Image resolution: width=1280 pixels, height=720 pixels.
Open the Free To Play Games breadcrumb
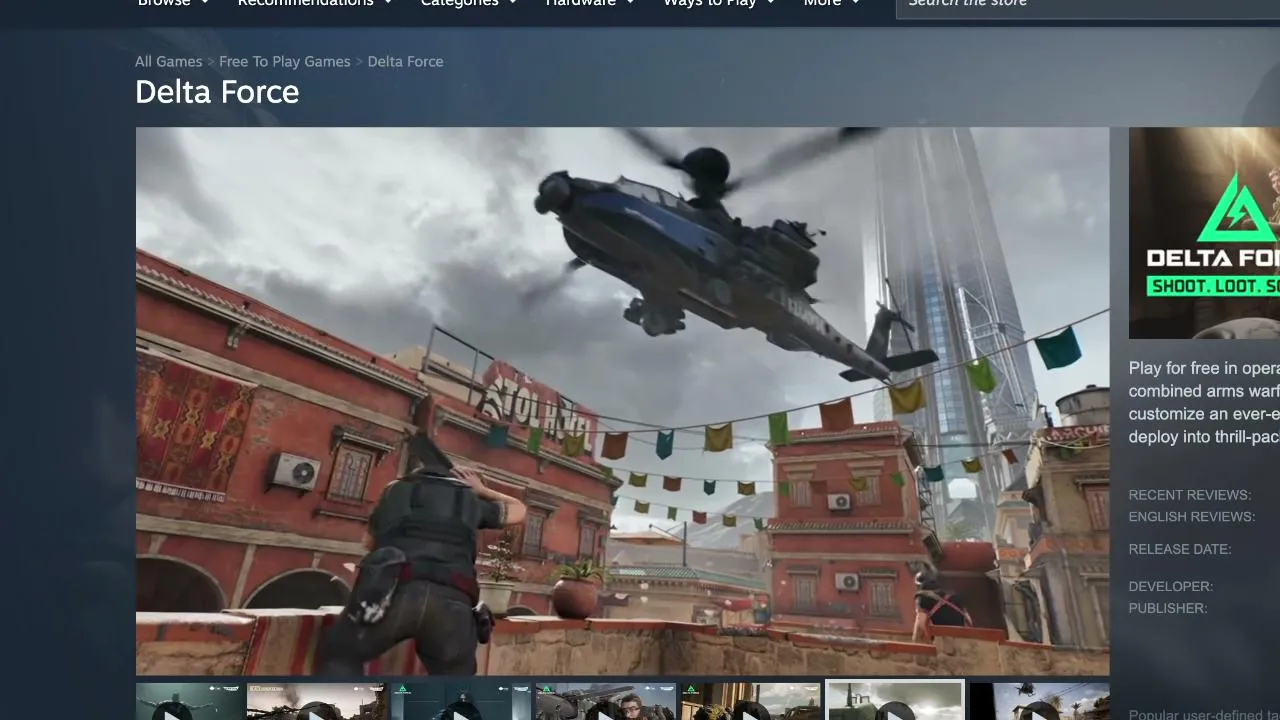pos(285,62)
